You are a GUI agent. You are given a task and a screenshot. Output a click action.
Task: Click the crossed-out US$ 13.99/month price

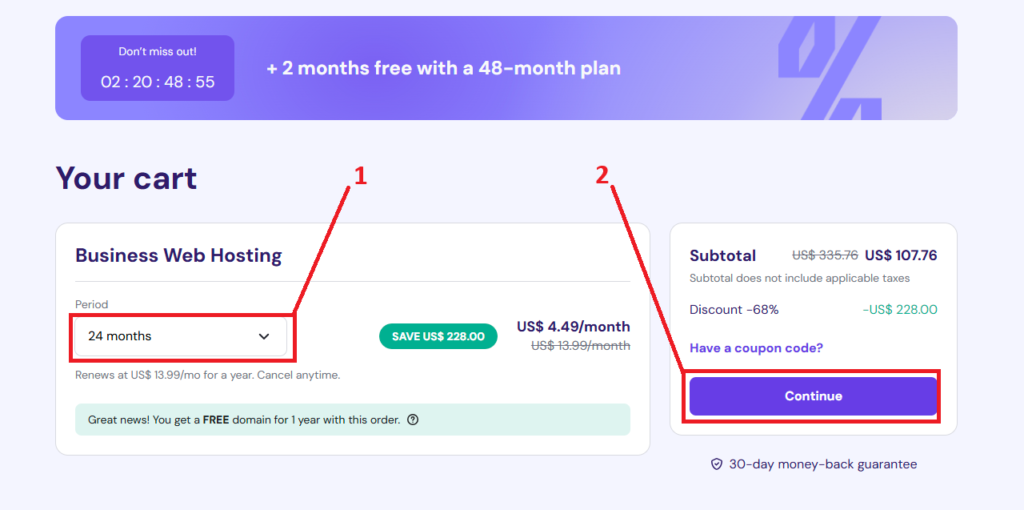581,345
